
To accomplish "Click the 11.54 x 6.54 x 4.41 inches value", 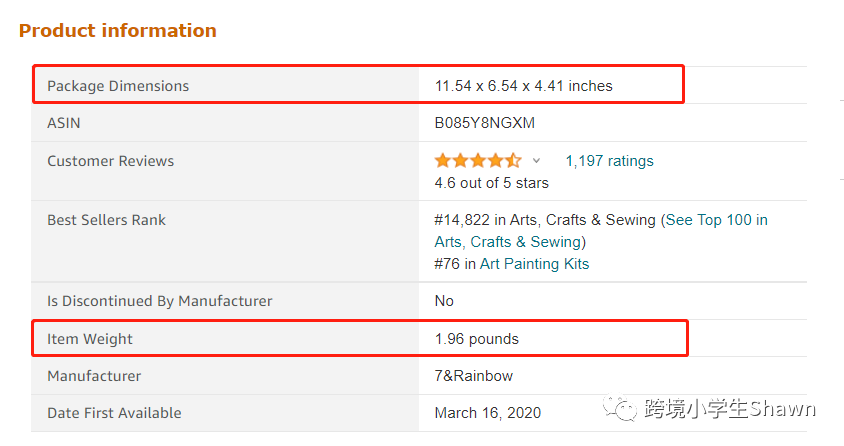I will (523, 86).
